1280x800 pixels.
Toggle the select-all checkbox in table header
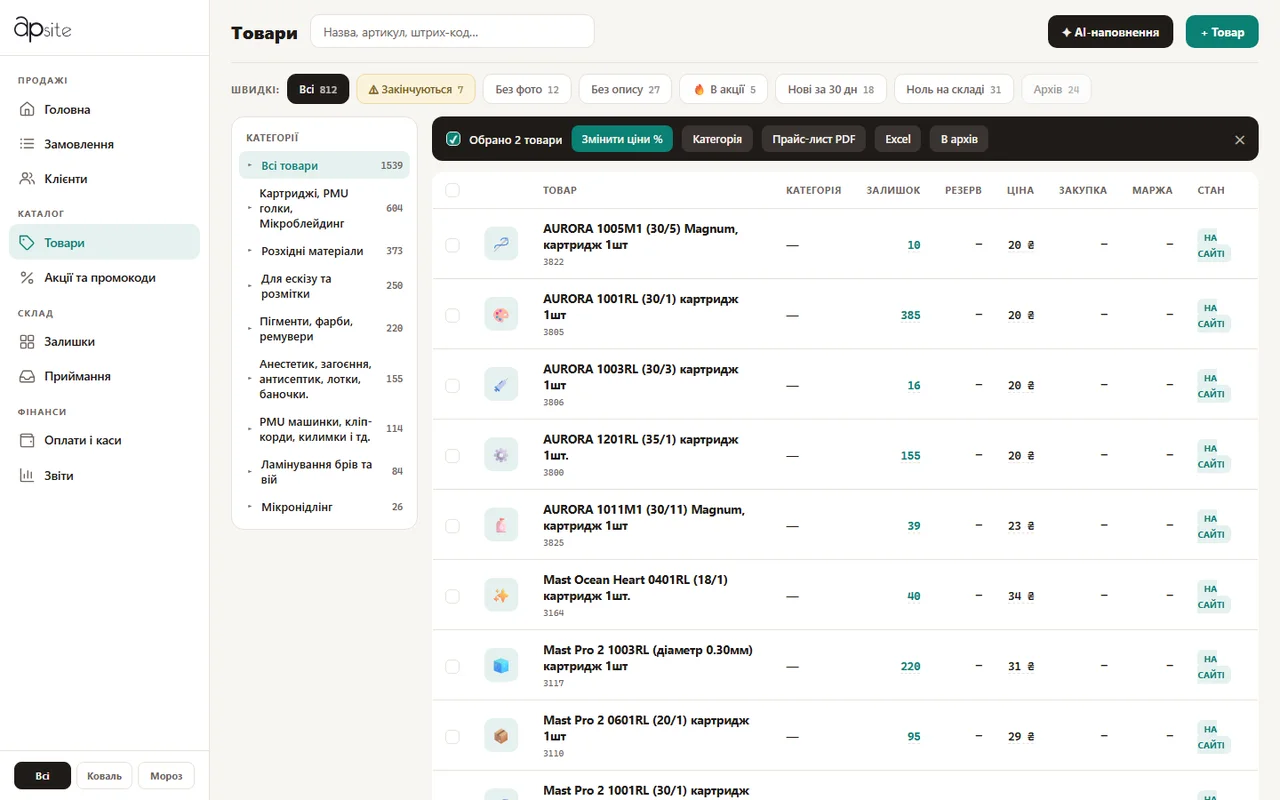[452, 190]
